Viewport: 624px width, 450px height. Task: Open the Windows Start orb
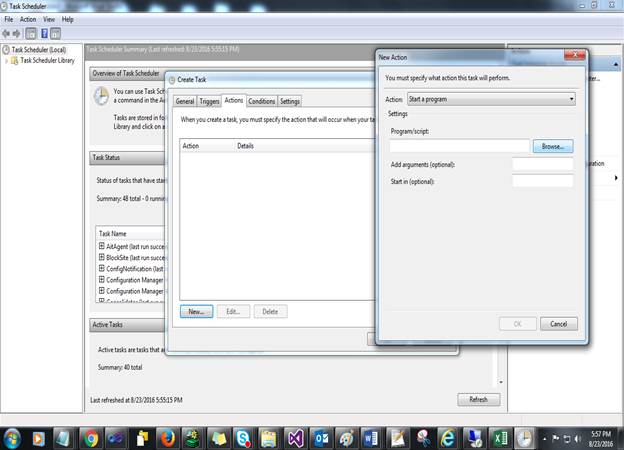click(x=12, y=439)
